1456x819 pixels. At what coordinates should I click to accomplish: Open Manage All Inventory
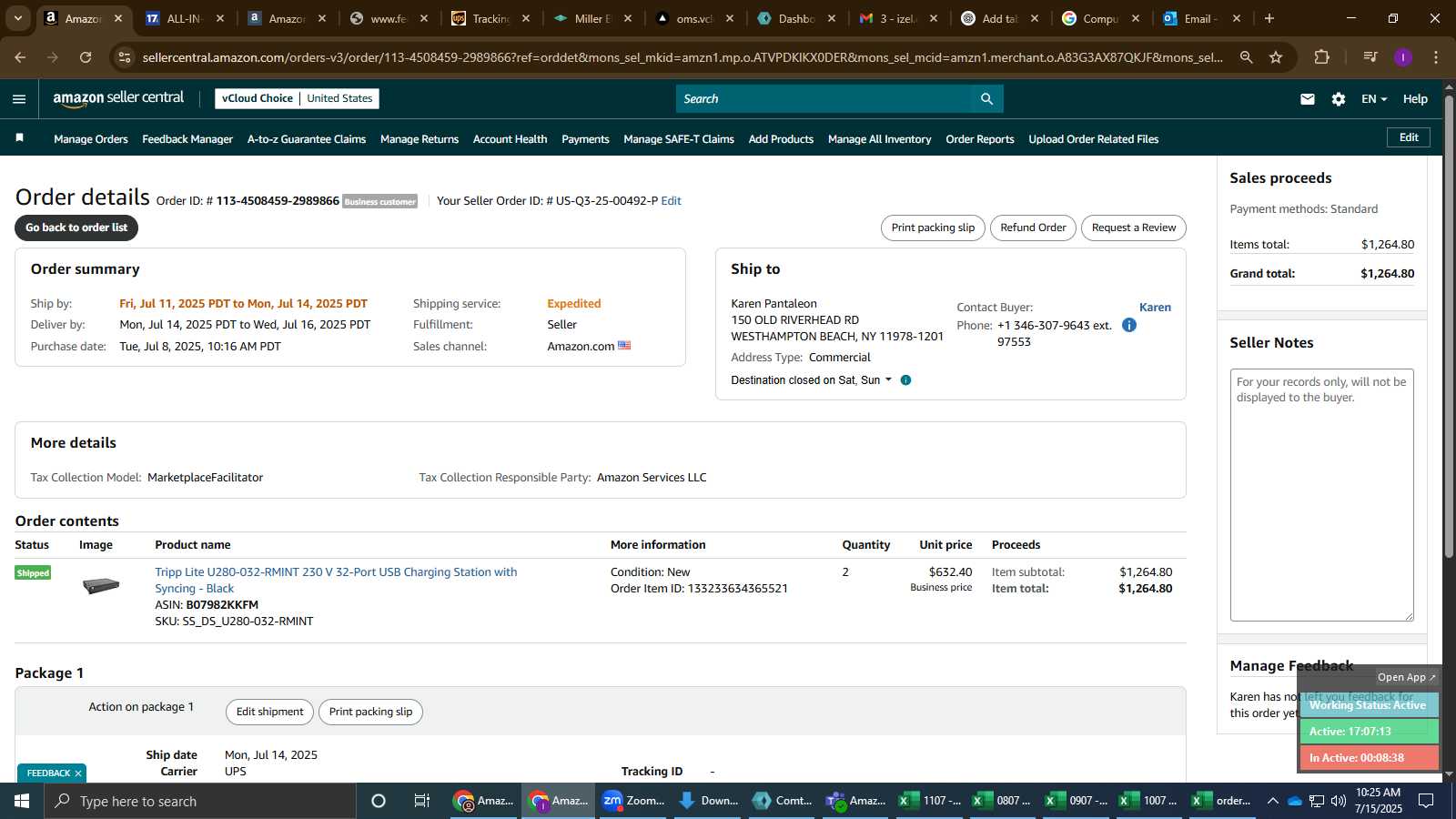(879, 139)
